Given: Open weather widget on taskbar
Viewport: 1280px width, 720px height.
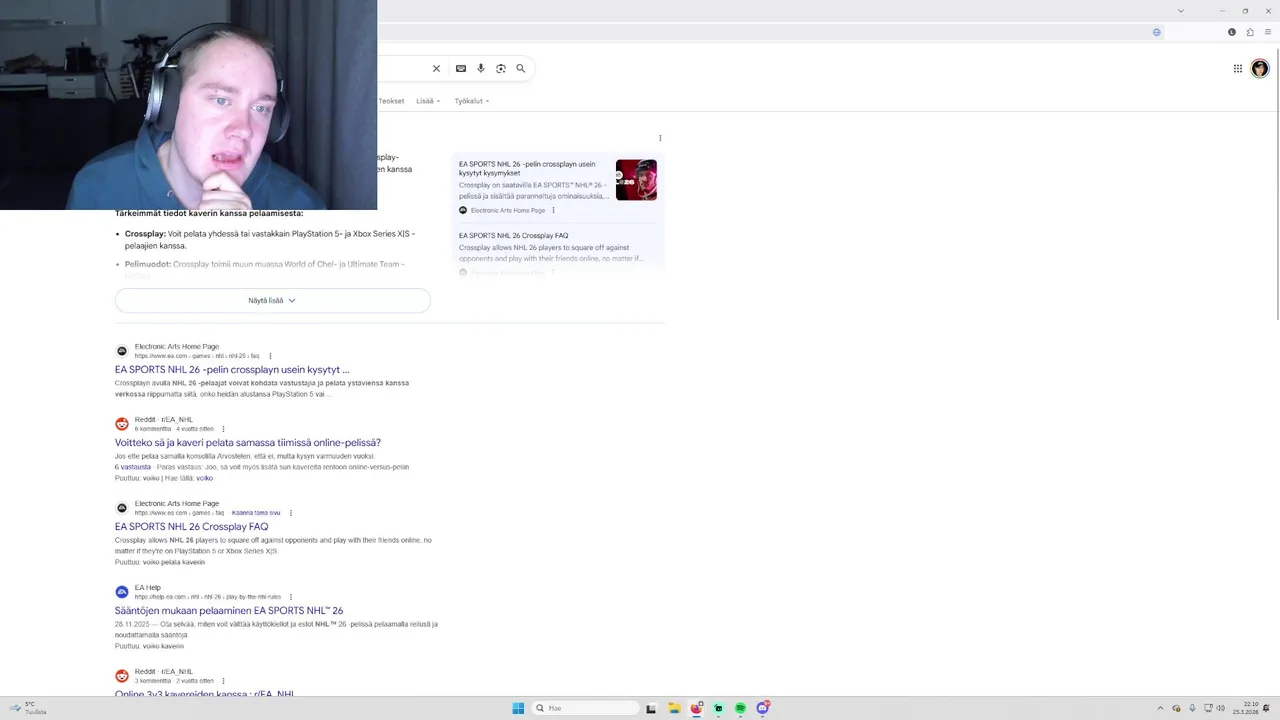Looking at the screenshot, I should tap(27, 708).
